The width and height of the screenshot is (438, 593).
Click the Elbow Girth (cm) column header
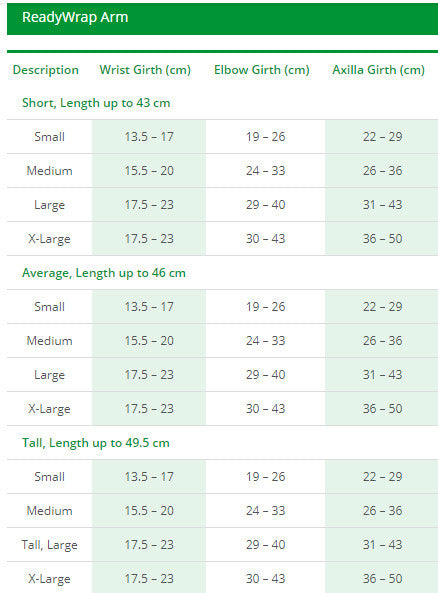pyautogui.click(x=262, y=70)
